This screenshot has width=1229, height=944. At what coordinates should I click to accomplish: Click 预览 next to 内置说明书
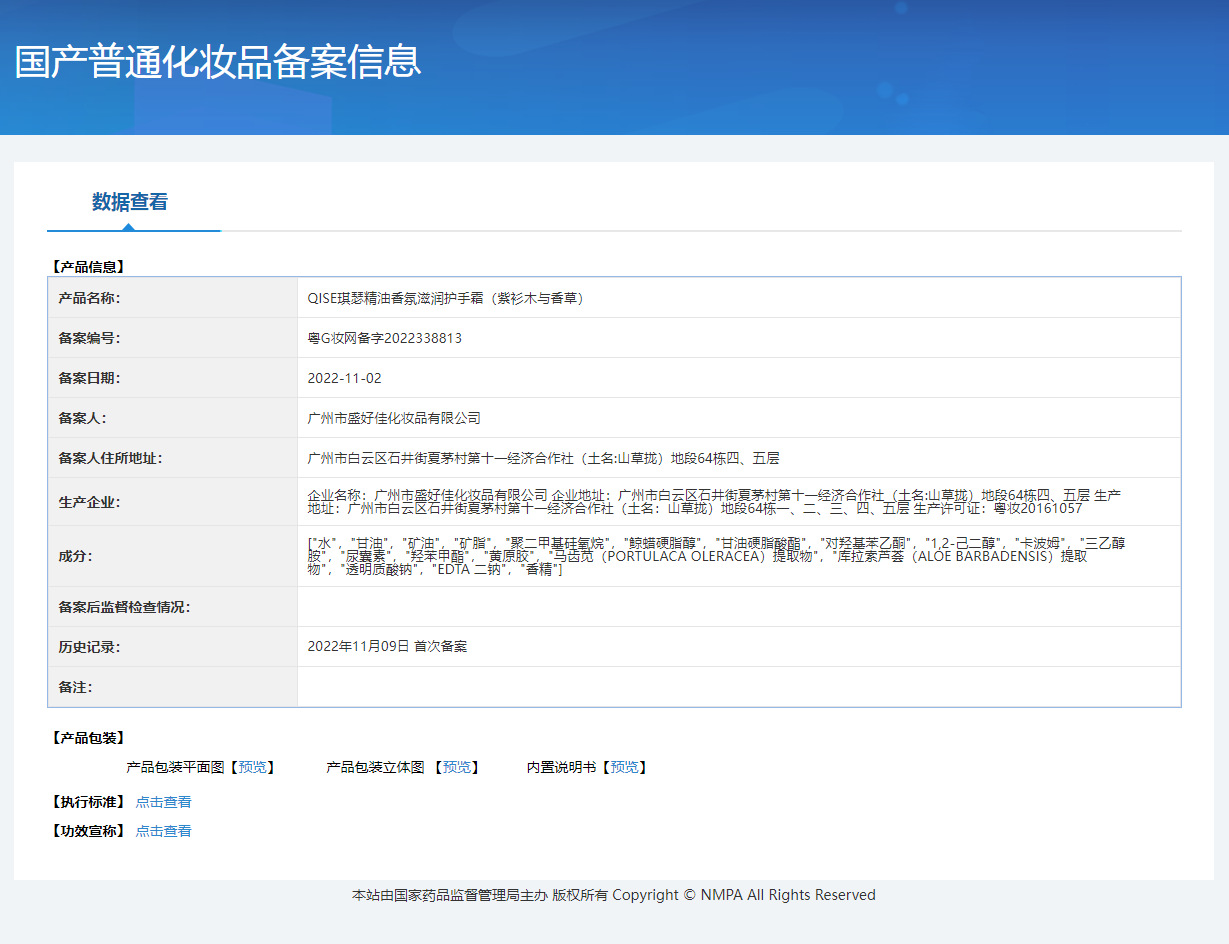pyautogui.click(x=625, y=767)
